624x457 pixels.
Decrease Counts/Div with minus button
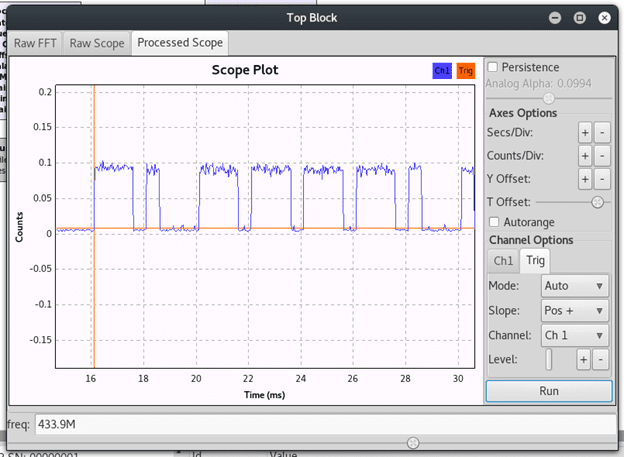(600, 155)
